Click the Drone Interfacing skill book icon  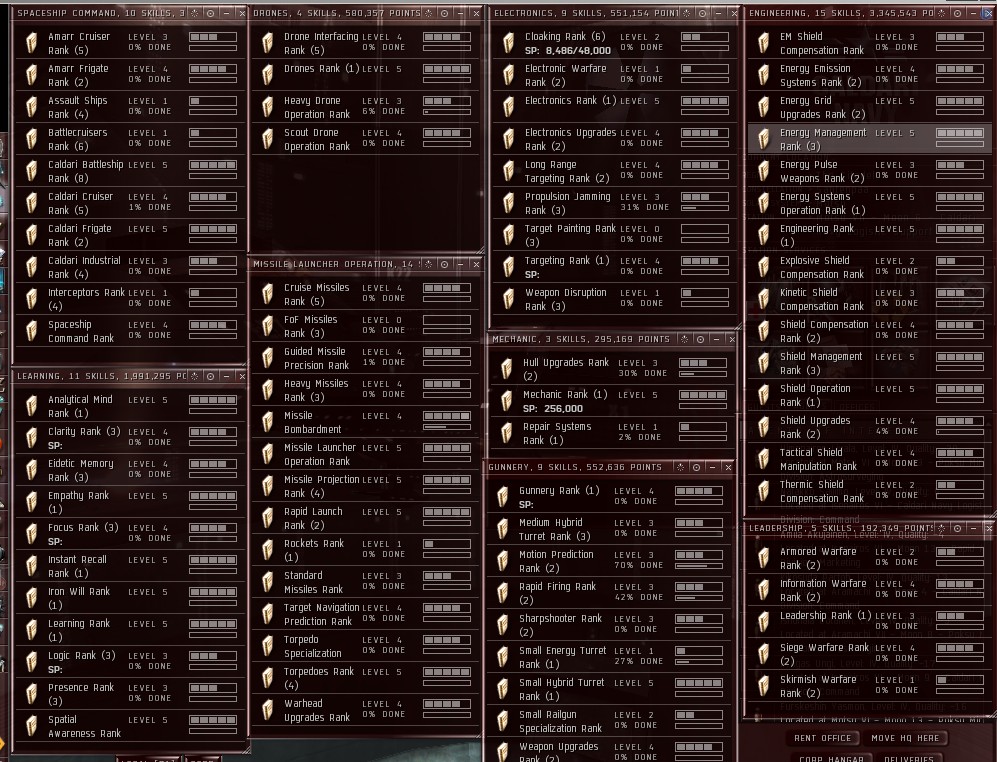tap(267, 43)
